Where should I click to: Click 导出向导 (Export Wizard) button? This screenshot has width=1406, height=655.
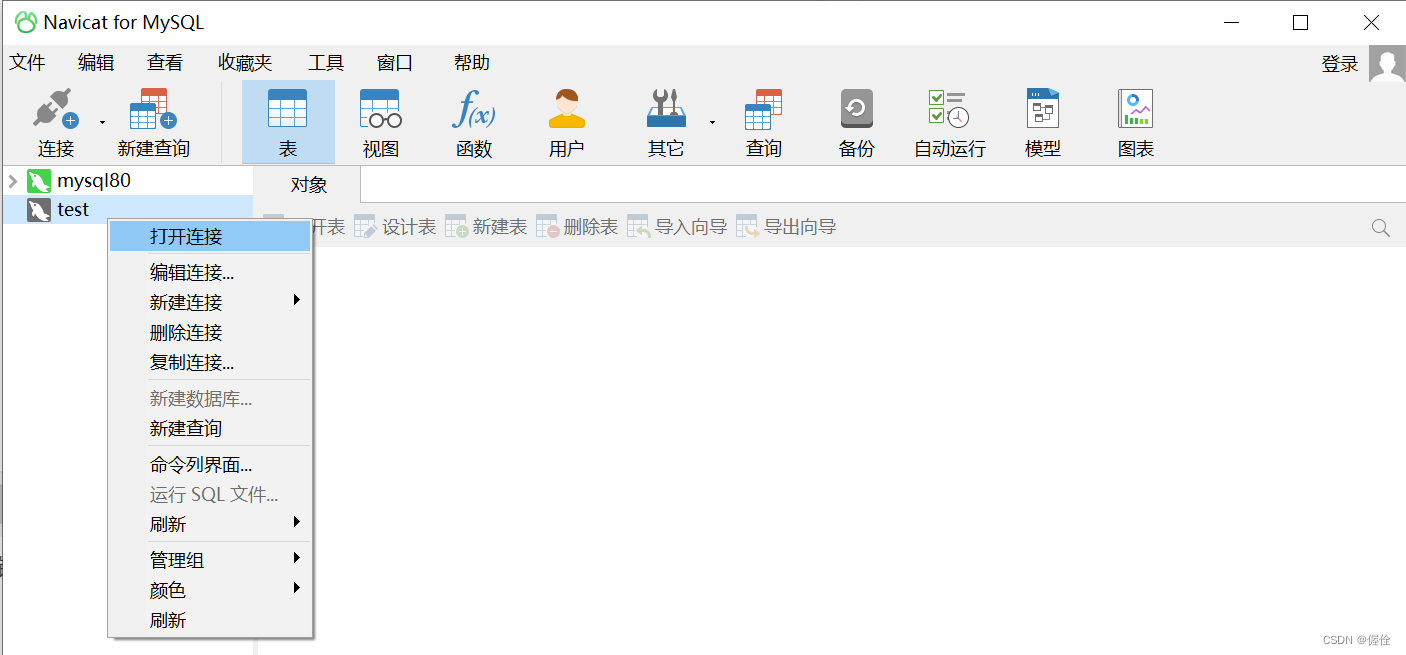pyautogui.click(x=786, y=227)
